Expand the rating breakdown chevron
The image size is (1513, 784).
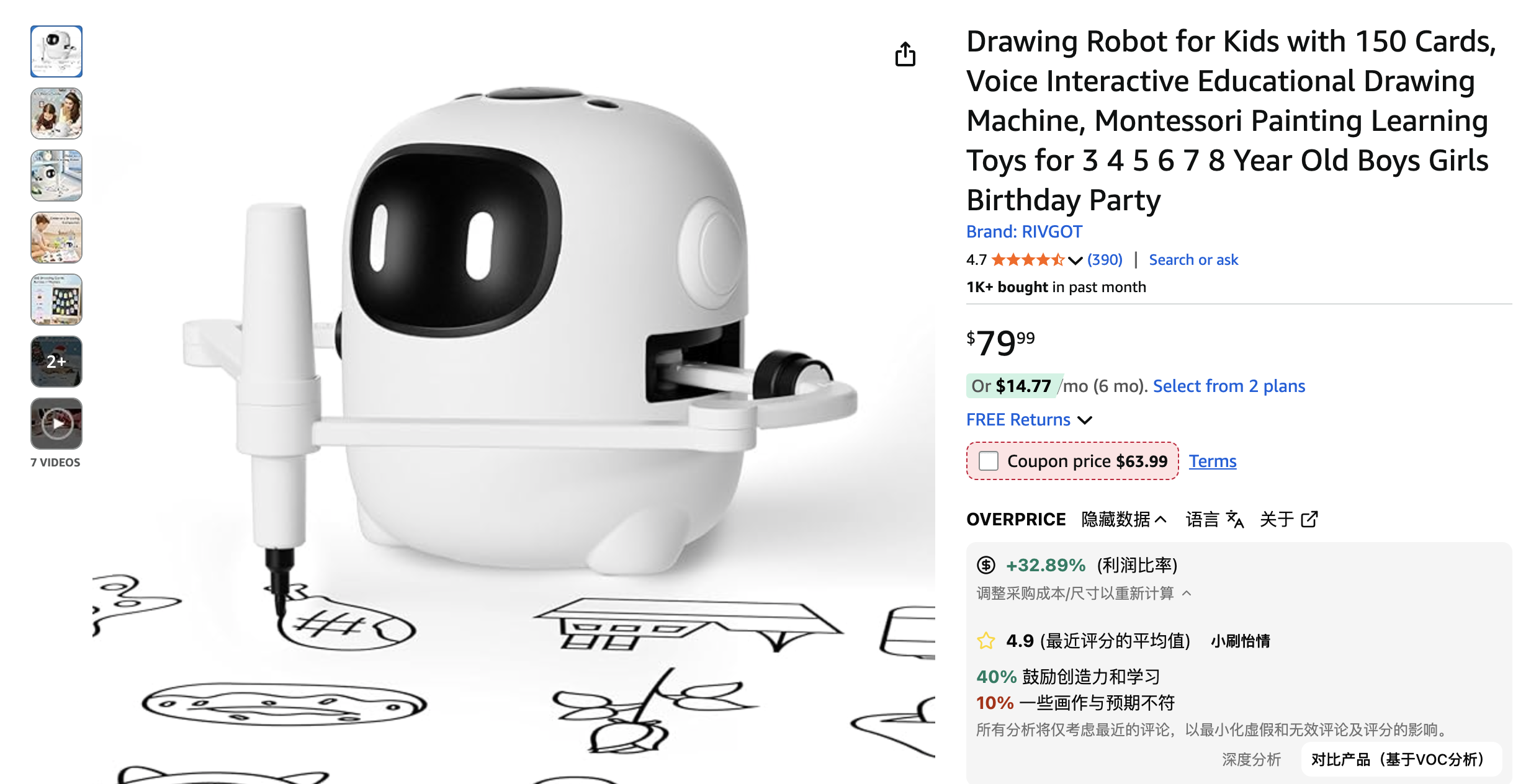click(1075, 261)
